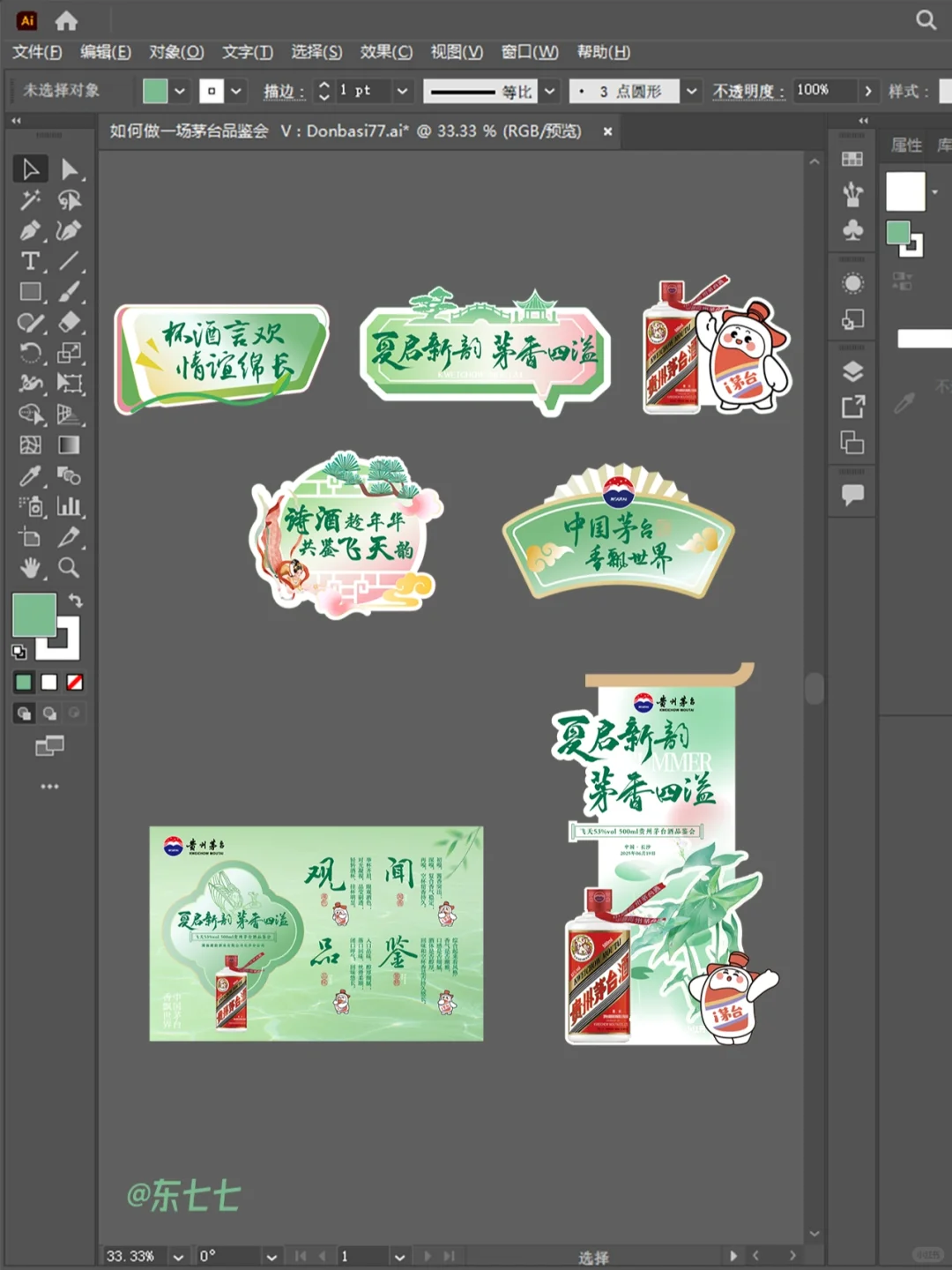Open zoom level 33.33% dropdown

coord(179,1257)
